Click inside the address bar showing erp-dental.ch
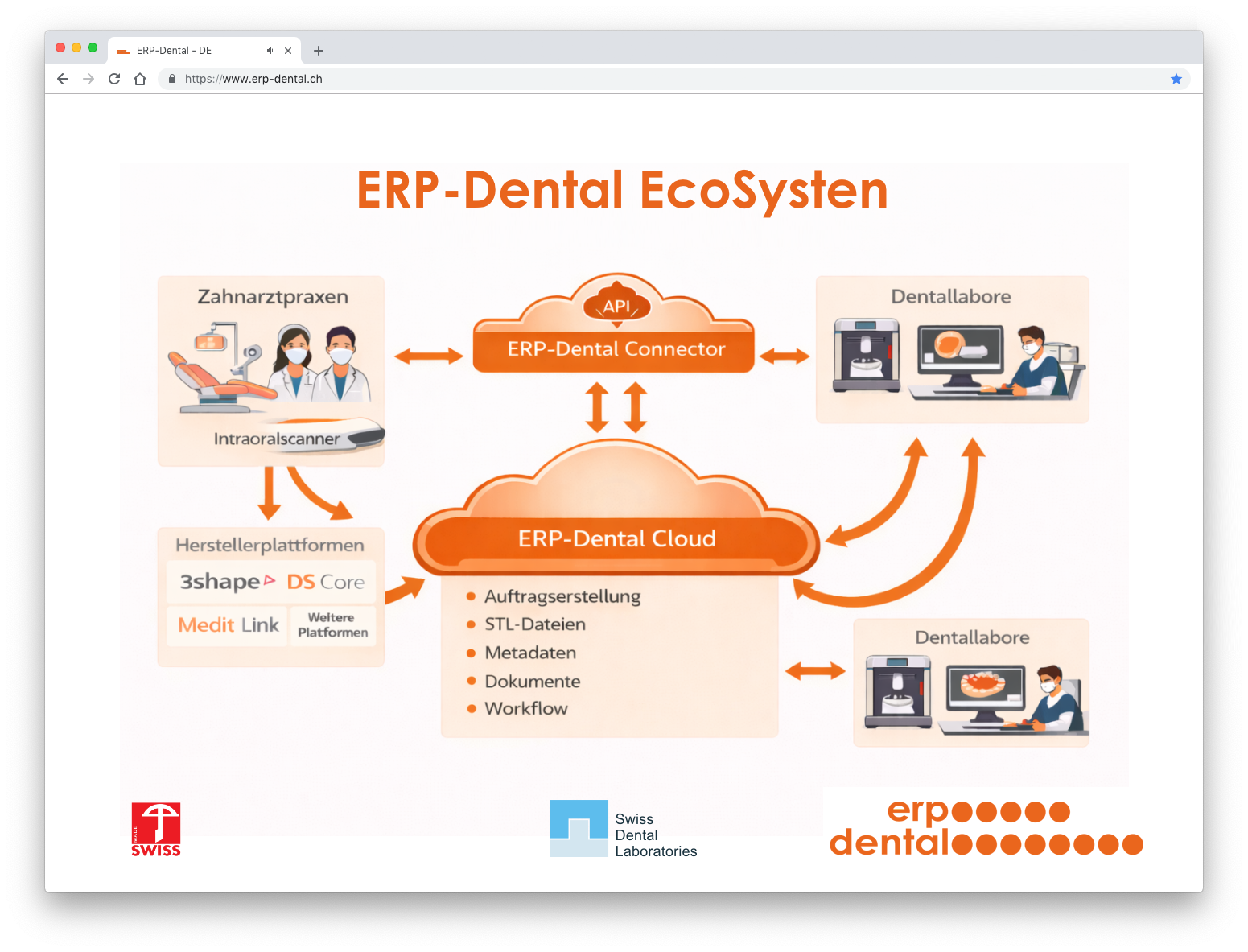1248x952 pixels. point(253,79)
